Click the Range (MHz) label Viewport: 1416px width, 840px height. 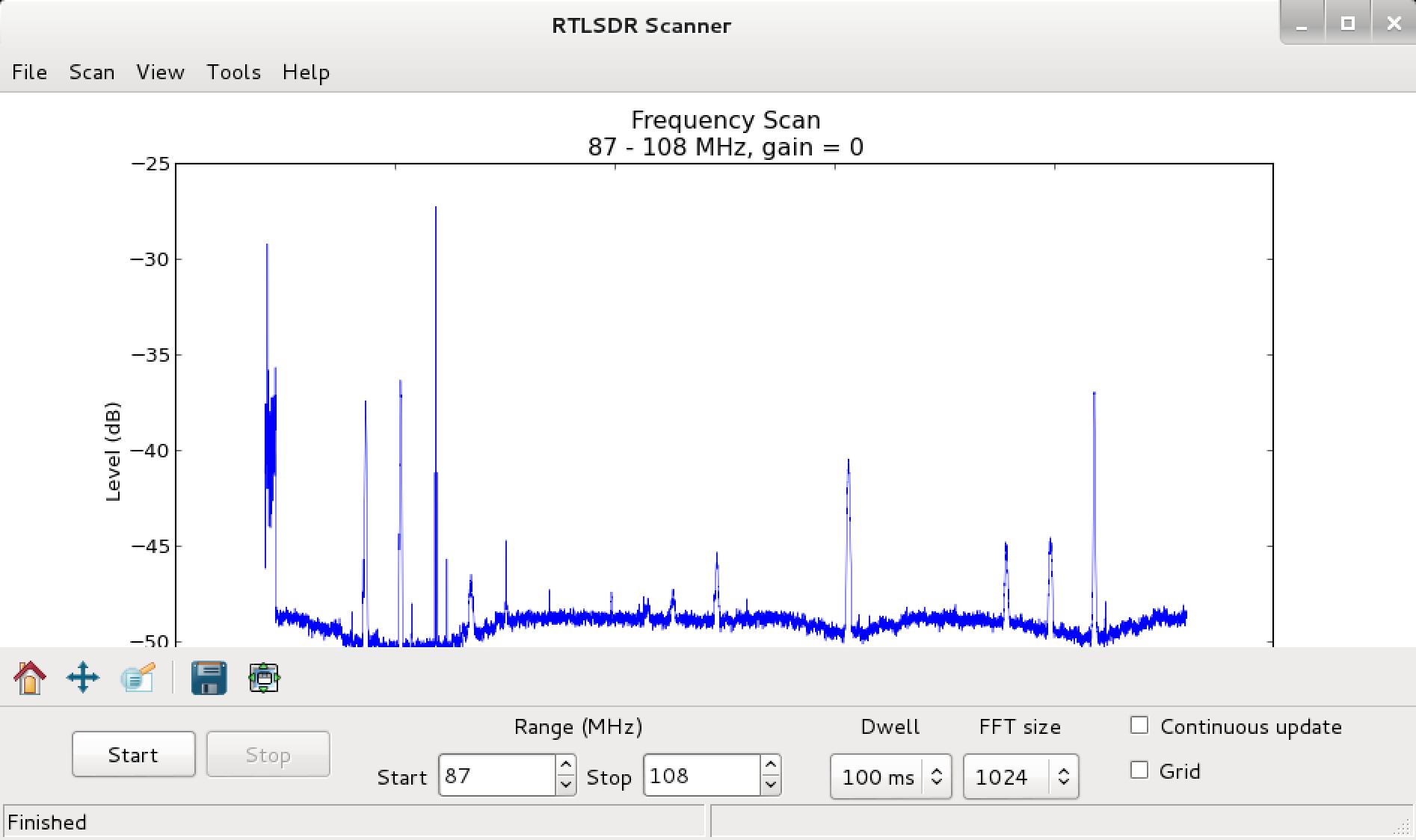(x=578, y=727)
